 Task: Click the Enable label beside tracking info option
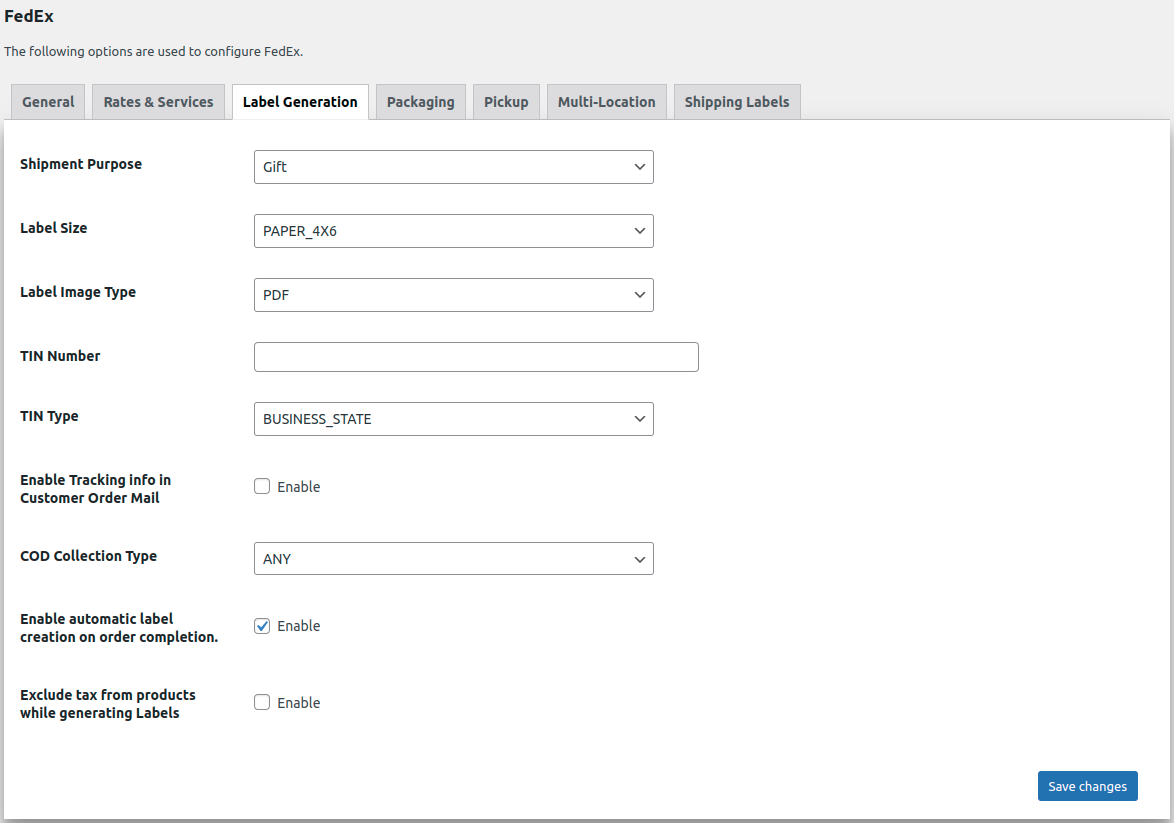(299, 487)
